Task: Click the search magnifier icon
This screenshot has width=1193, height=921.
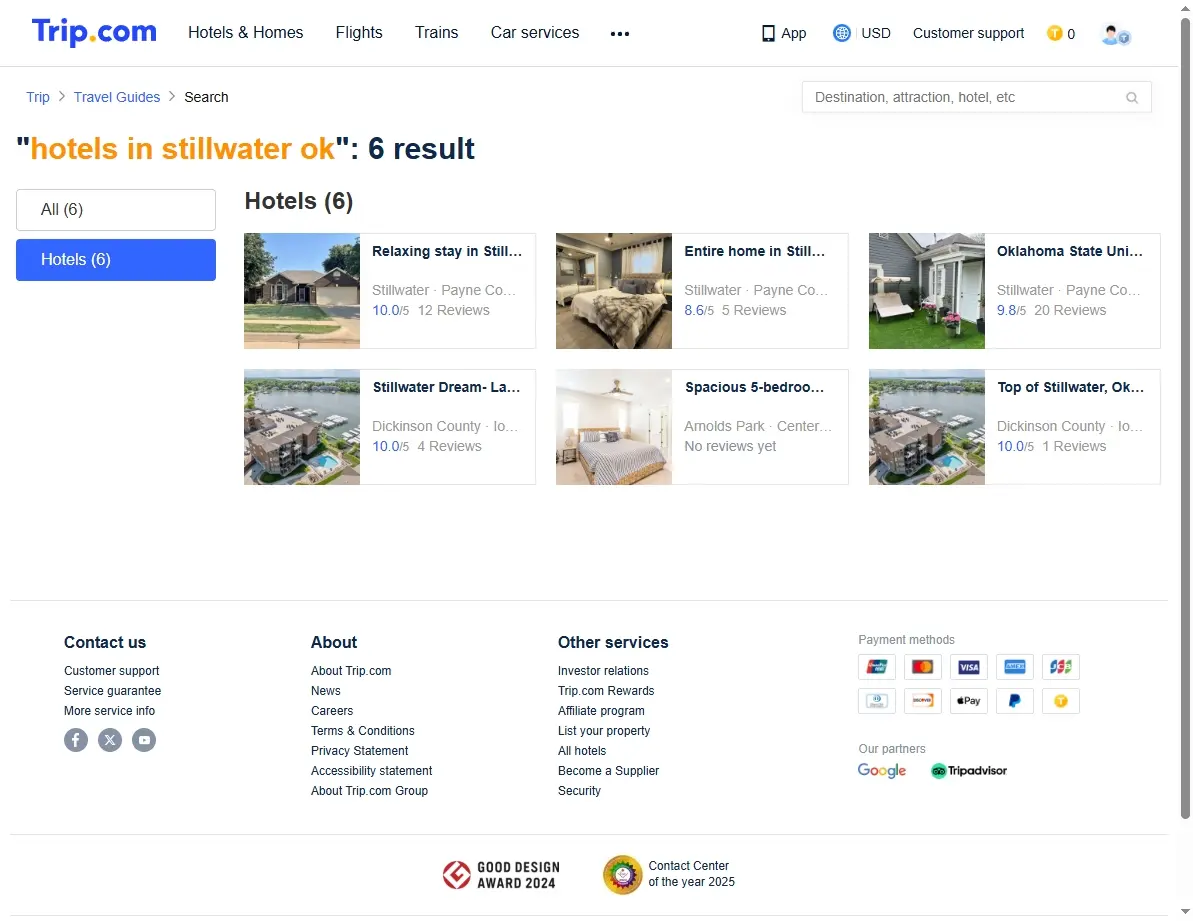Action: point(1132,97)
